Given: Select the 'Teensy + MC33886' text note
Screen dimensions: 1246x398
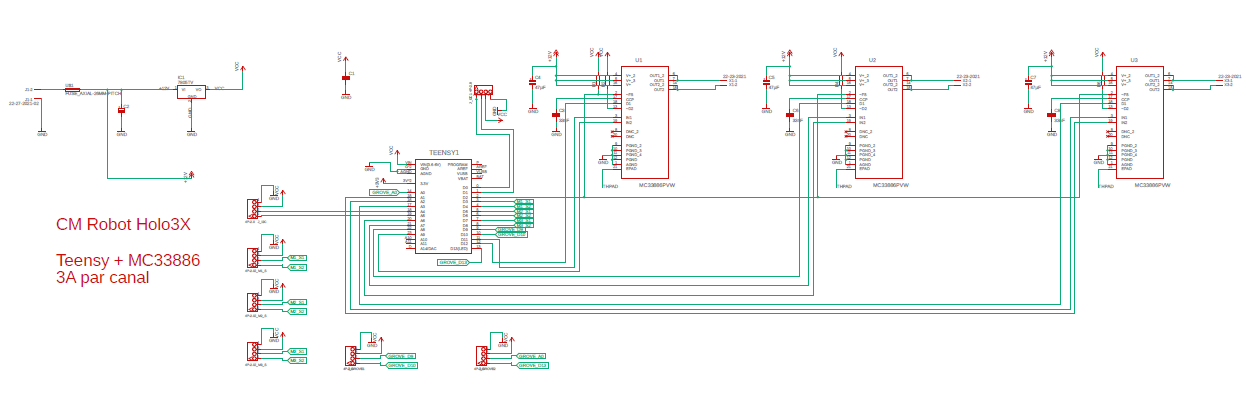Looking at the screenshot, I should [x=128, y=260].
